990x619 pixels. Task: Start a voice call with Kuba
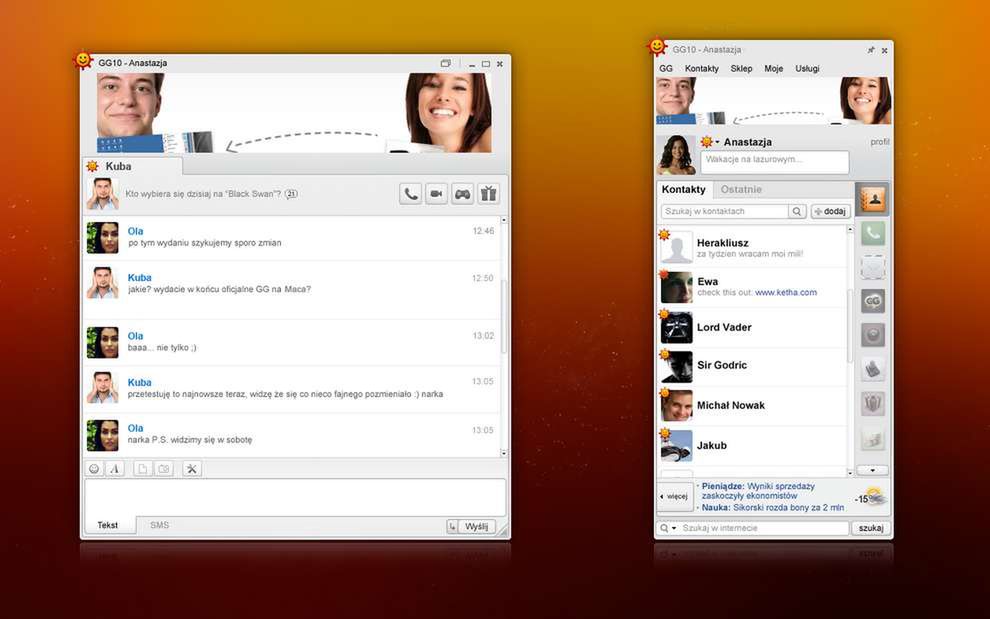410,194
